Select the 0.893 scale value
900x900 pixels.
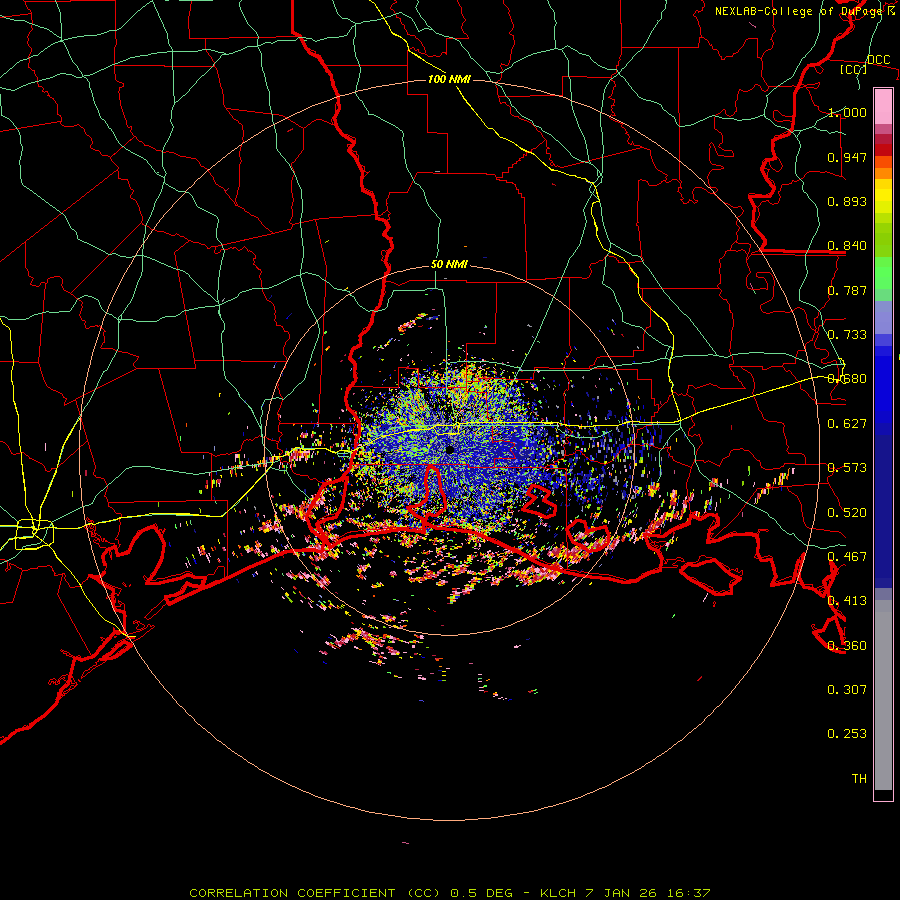[847, 201]
